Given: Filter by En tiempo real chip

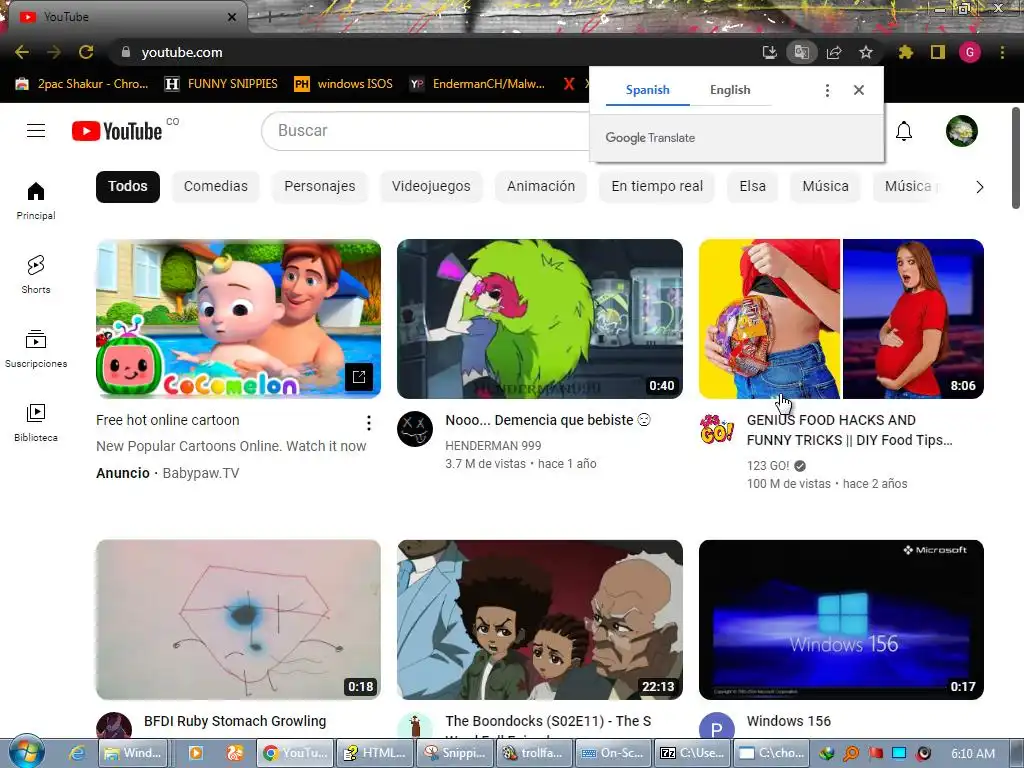Looking at the screenshot, I should 657,187.
